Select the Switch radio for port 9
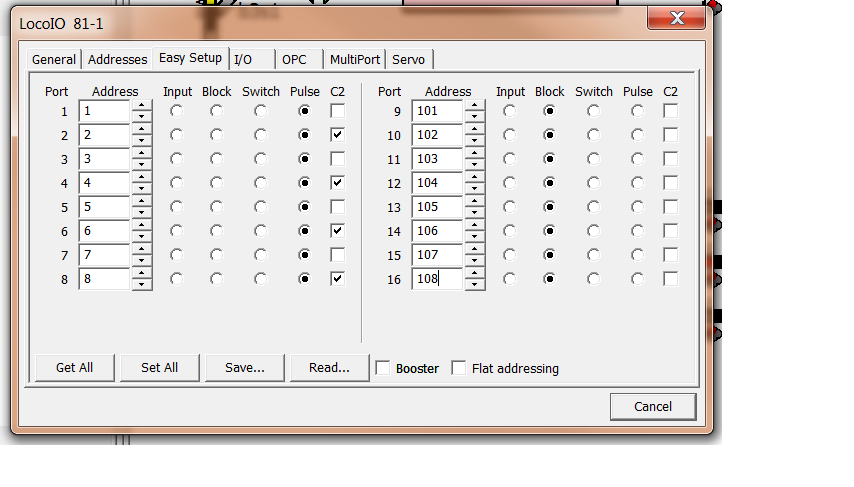 (594, 111)
